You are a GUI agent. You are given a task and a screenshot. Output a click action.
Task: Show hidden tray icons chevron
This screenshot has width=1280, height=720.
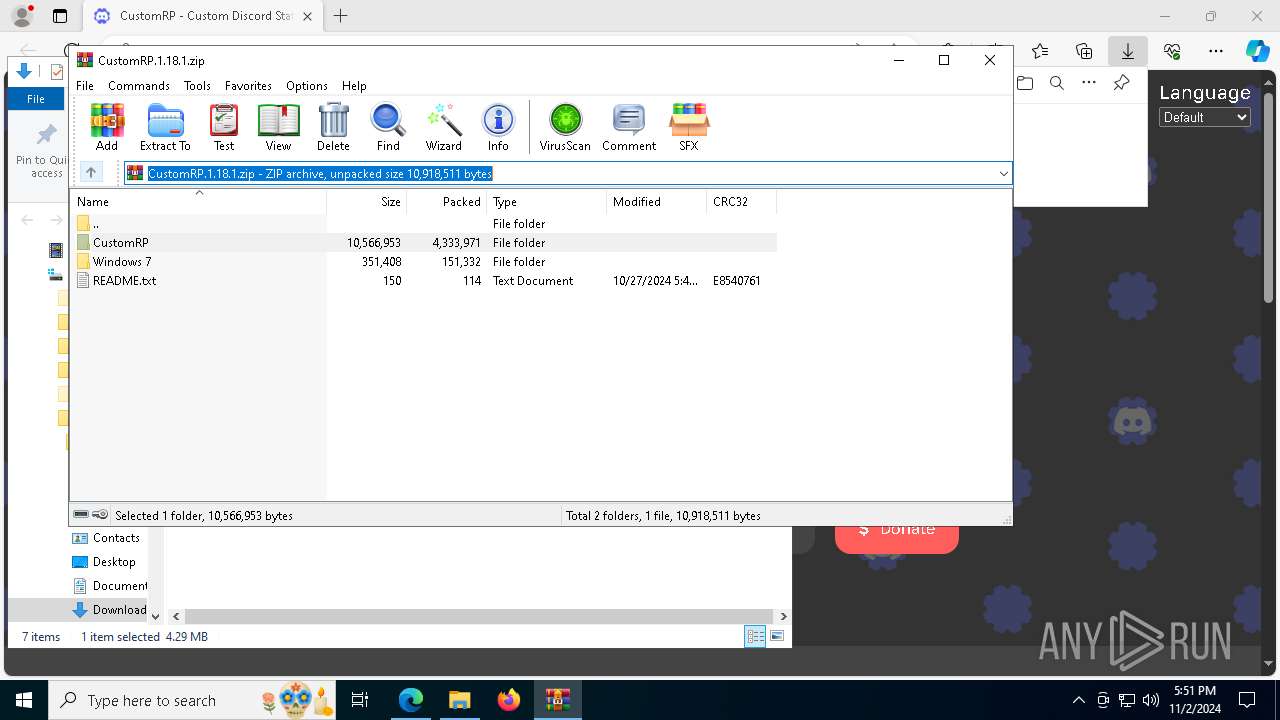[x=1078, y=700]
